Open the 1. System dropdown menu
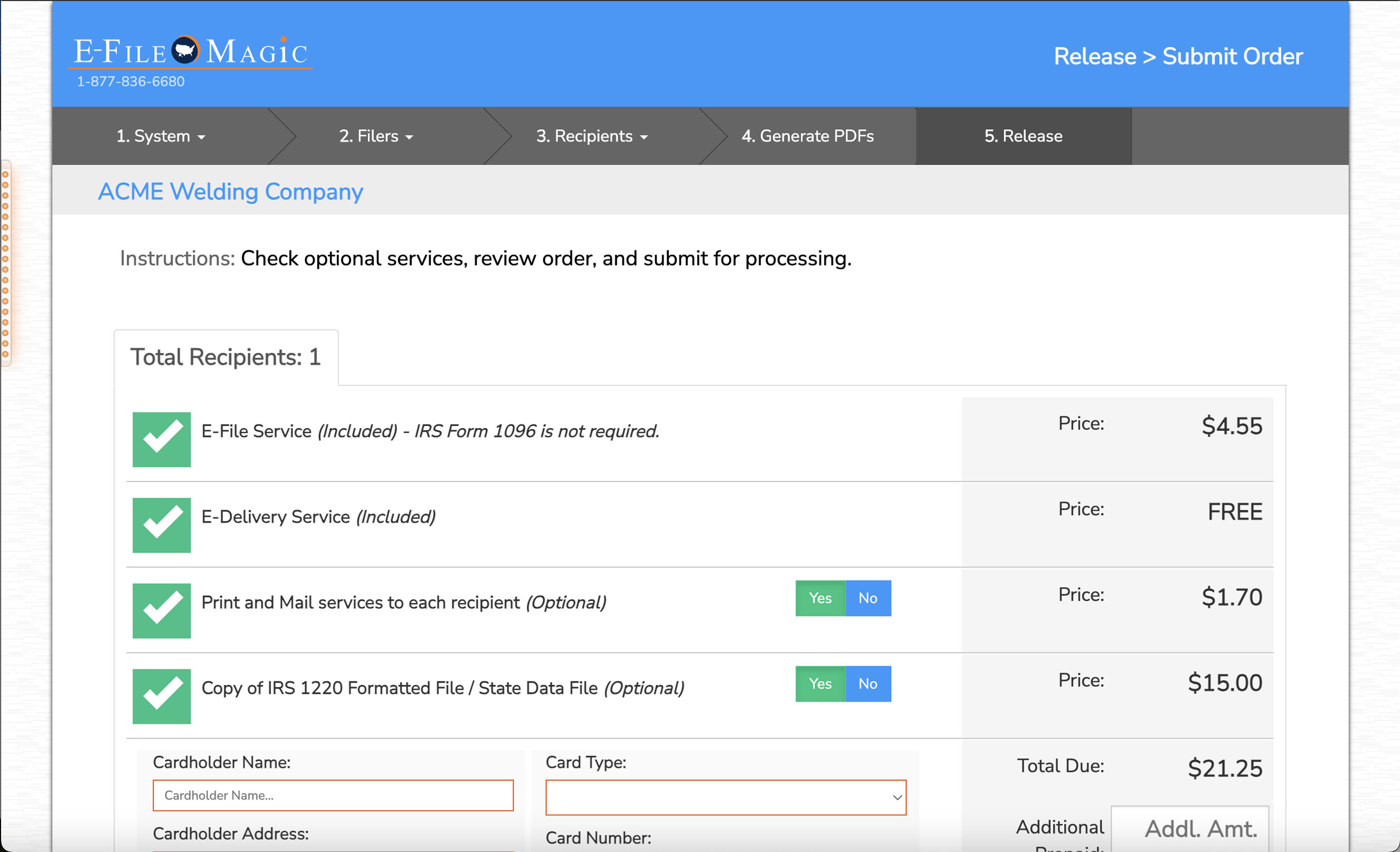This screenshot has height=852, width=1400. (x=160, y=136)
